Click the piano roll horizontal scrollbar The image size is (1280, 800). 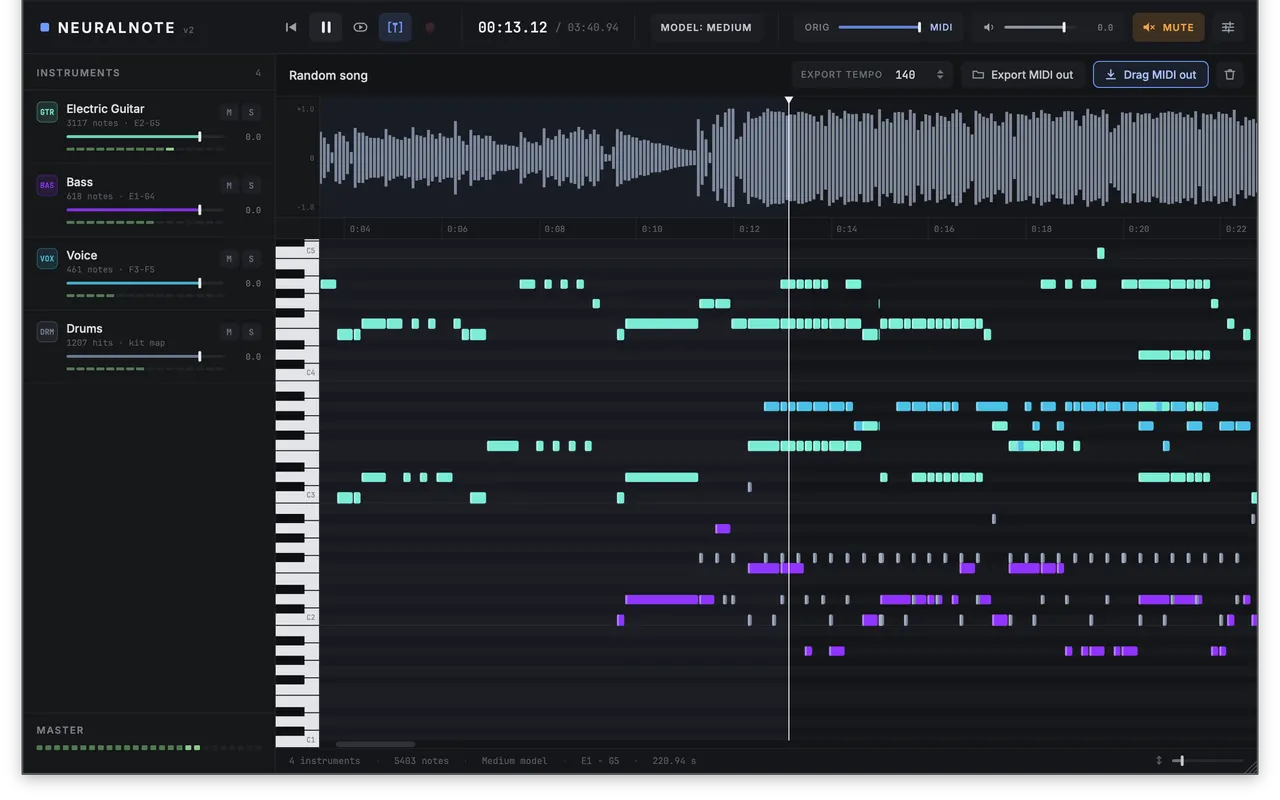tap(375, 744)
